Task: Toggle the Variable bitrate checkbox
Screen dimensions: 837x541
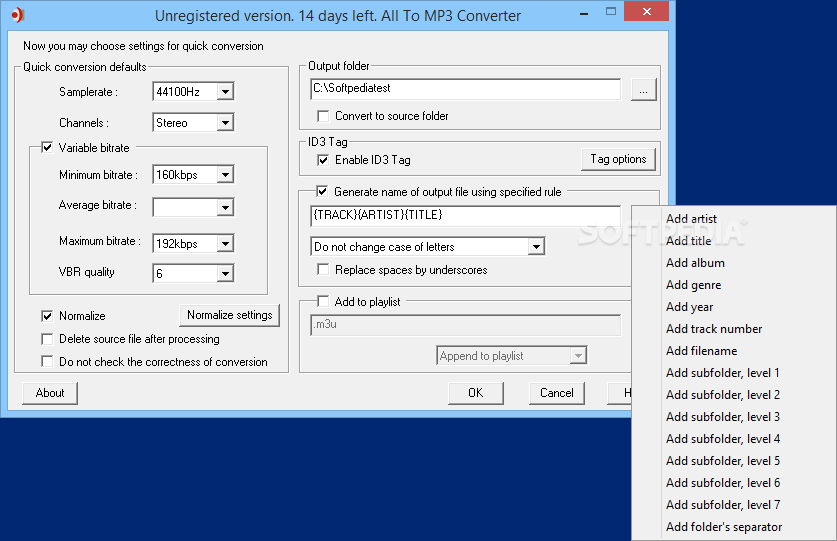Action: 47,147
